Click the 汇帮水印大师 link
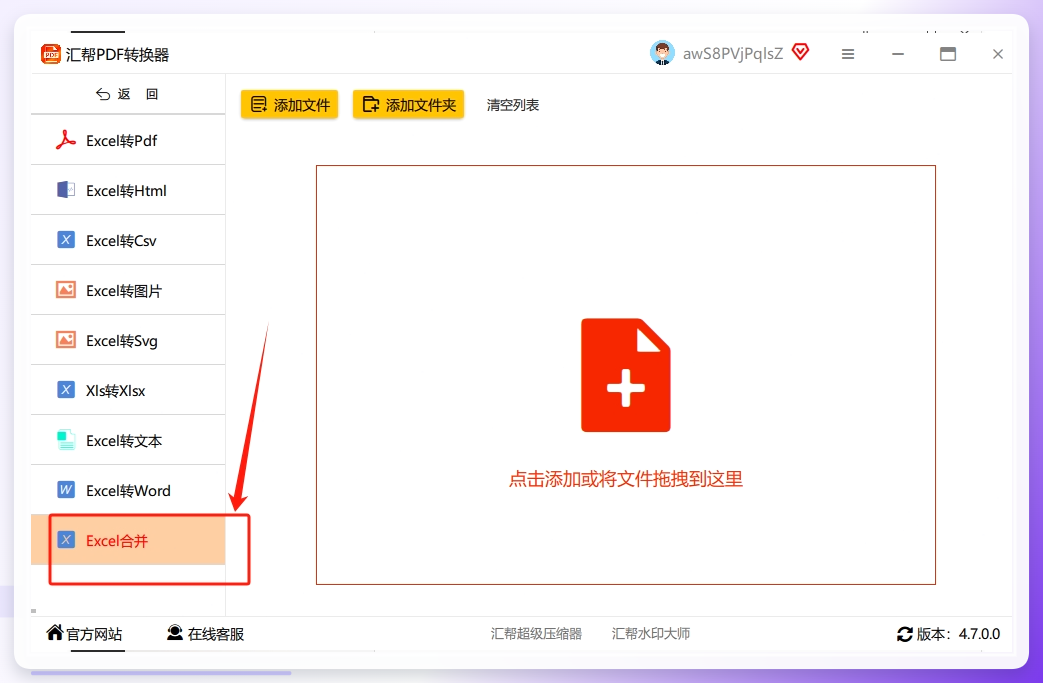Image resolution: width=1043 pixels, height=683 pixels. click(651, 634)
